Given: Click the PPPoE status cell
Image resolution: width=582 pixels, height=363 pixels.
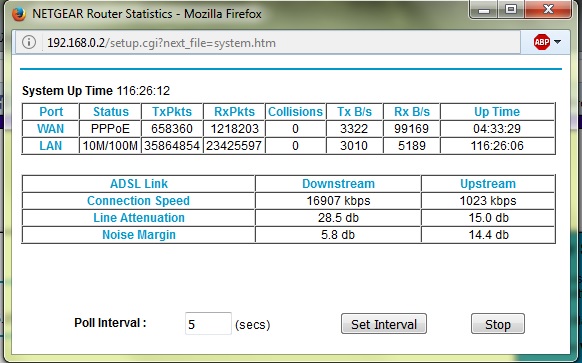Looking at the screenshot, I should (111, 129).
